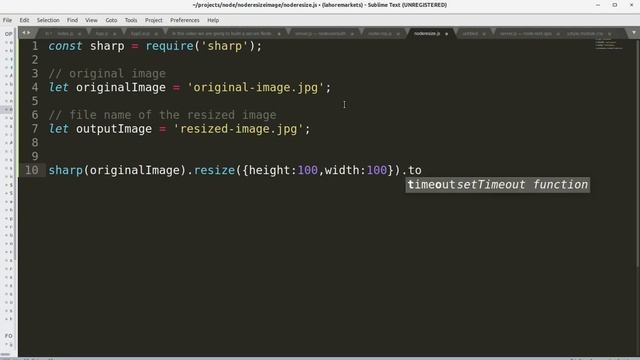Click '// file name of the resized image' comment

[x=162, y=115]
